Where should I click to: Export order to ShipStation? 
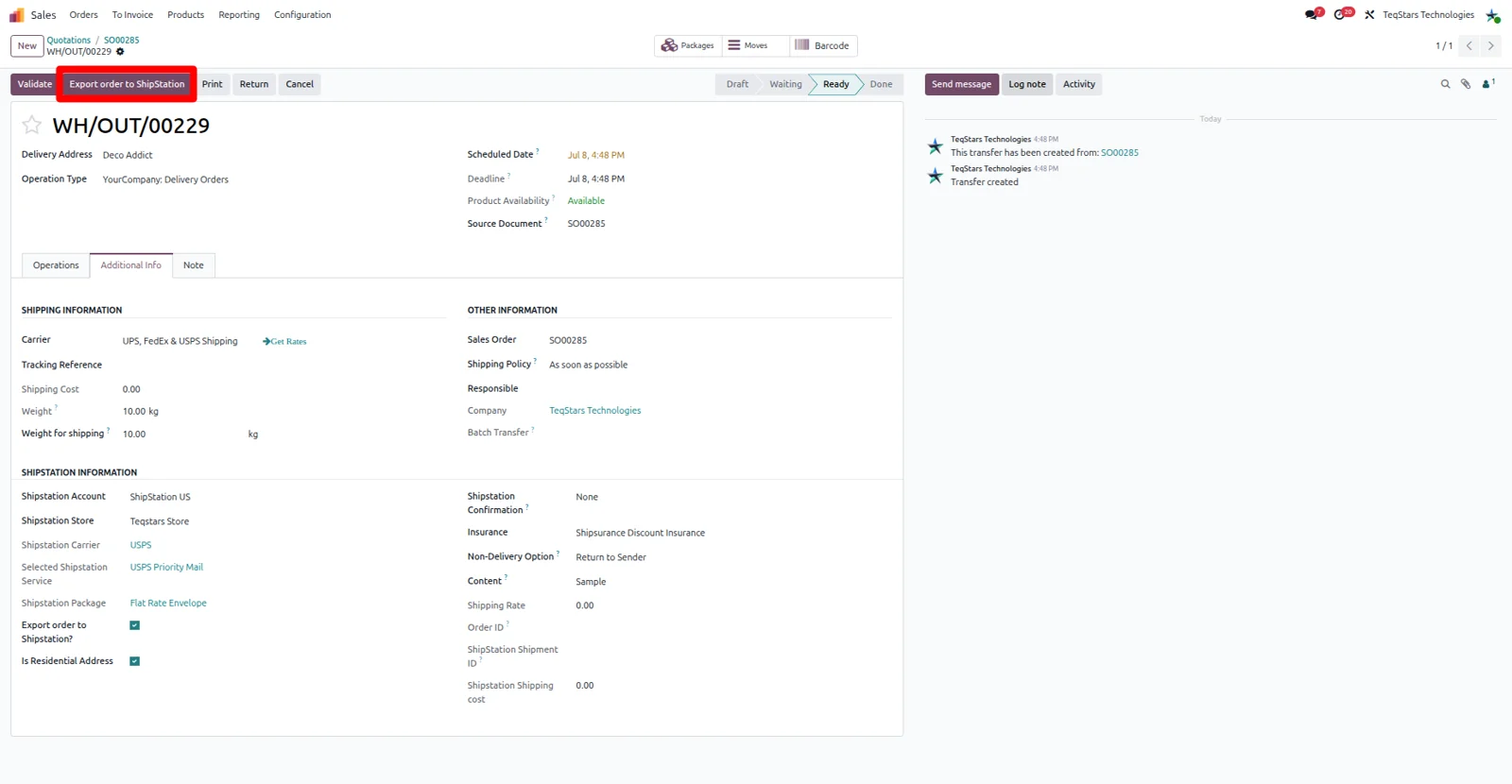coord(127,84)
